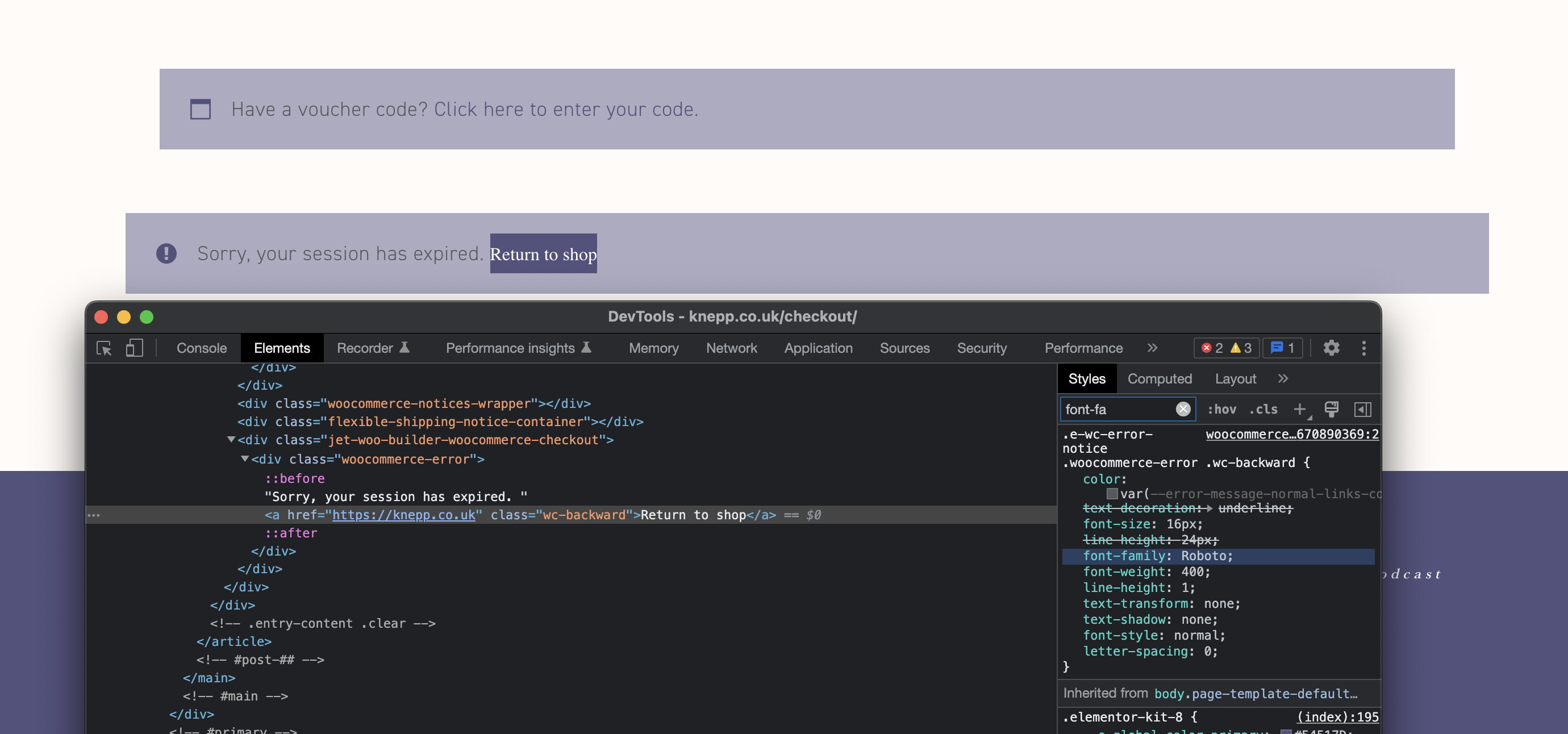The image size is (1568, 734).
Task: Open the Computed styles tab
Action: (x=1159, y=378)
